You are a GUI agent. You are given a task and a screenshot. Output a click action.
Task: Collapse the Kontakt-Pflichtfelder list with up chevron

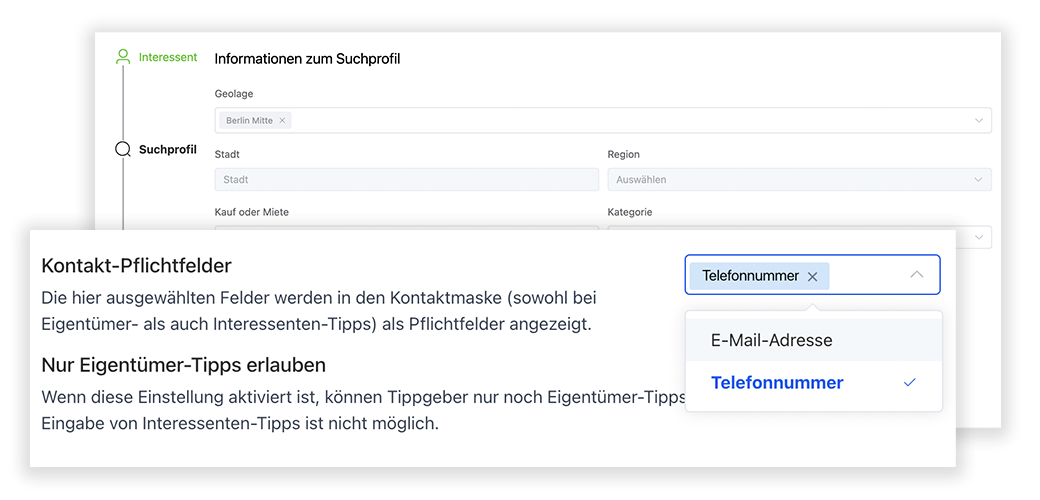pos(917,275)
